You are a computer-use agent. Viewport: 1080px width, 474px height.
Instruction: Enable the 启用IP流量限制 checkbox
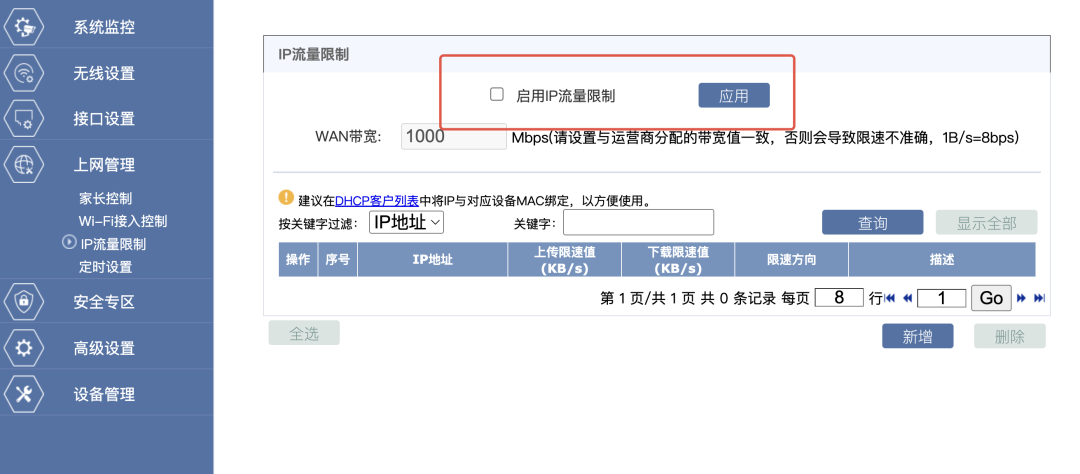[x=496, y=95]
